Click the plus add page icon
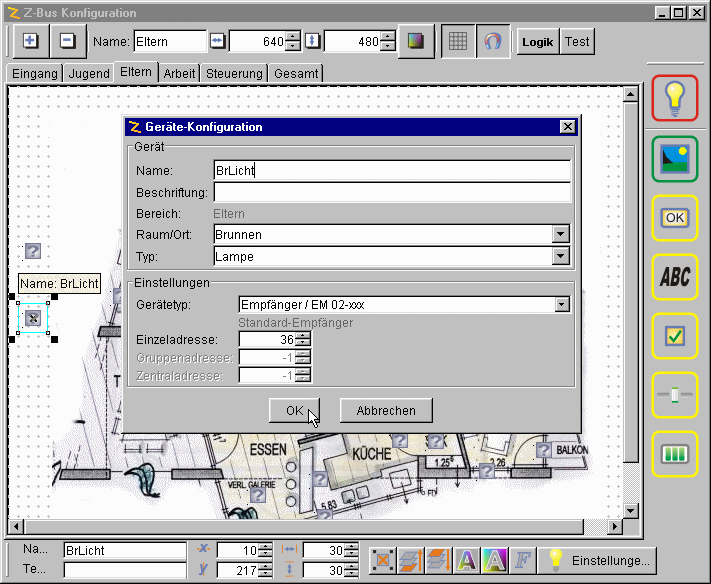 click(31, 42)
